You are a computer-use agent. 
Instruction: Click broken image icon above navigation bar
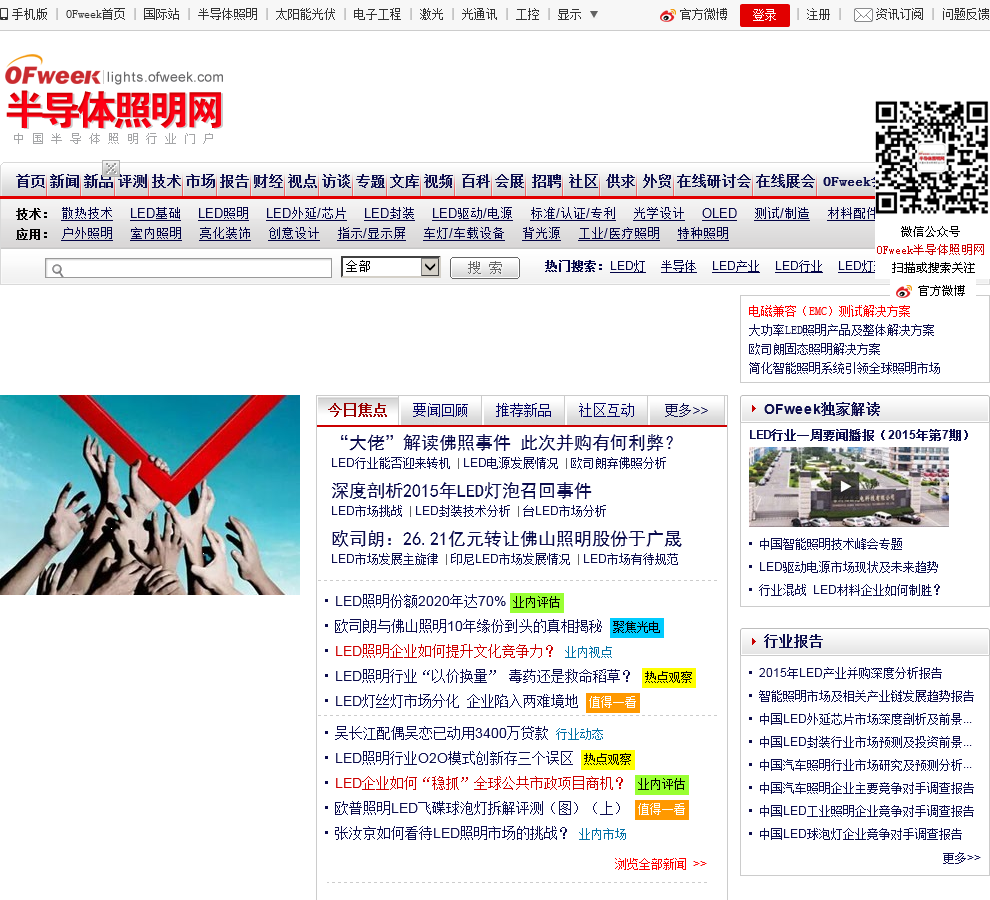(111, 168)
